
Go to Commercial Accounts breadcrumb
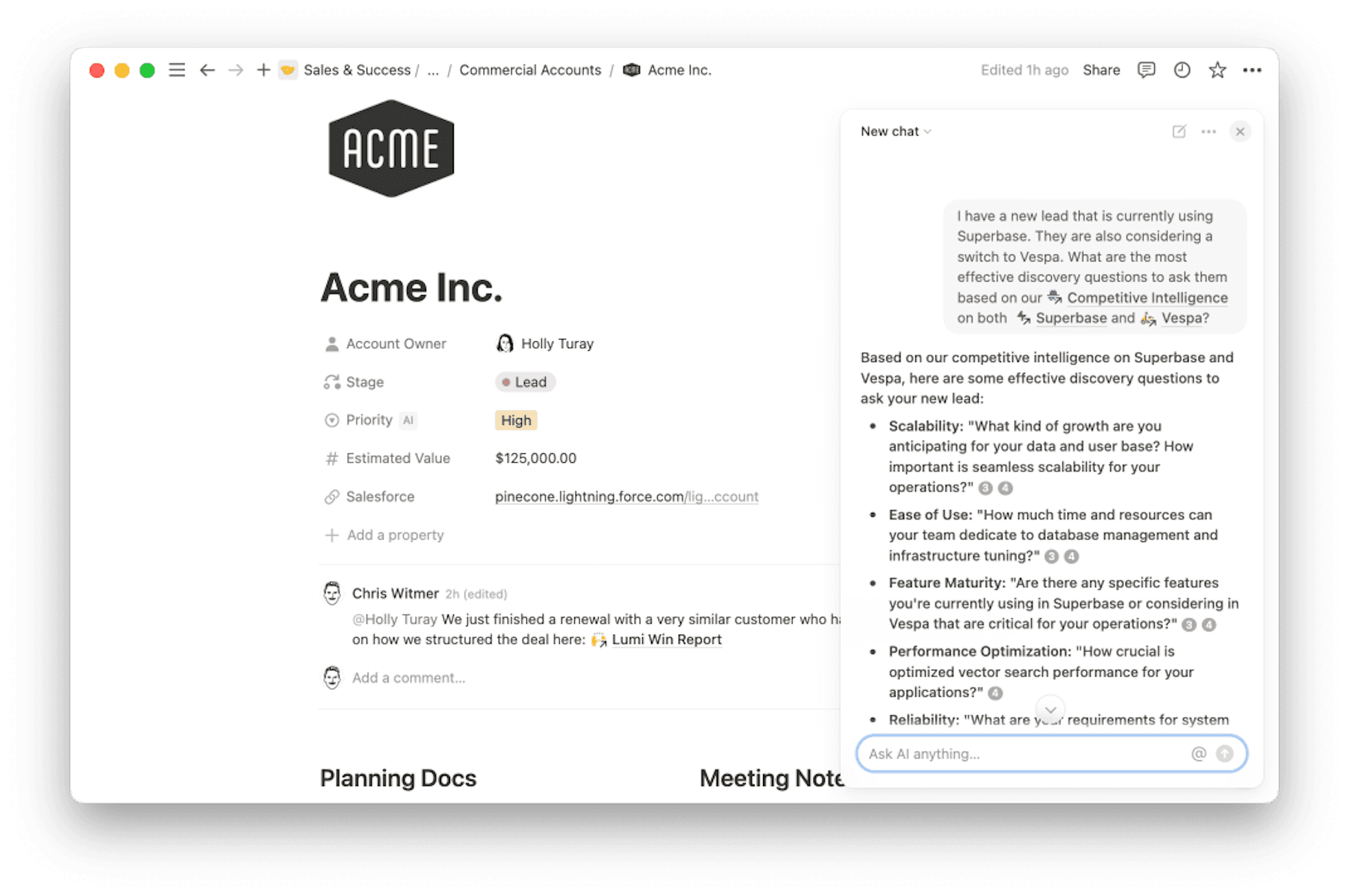coord(530,69)
